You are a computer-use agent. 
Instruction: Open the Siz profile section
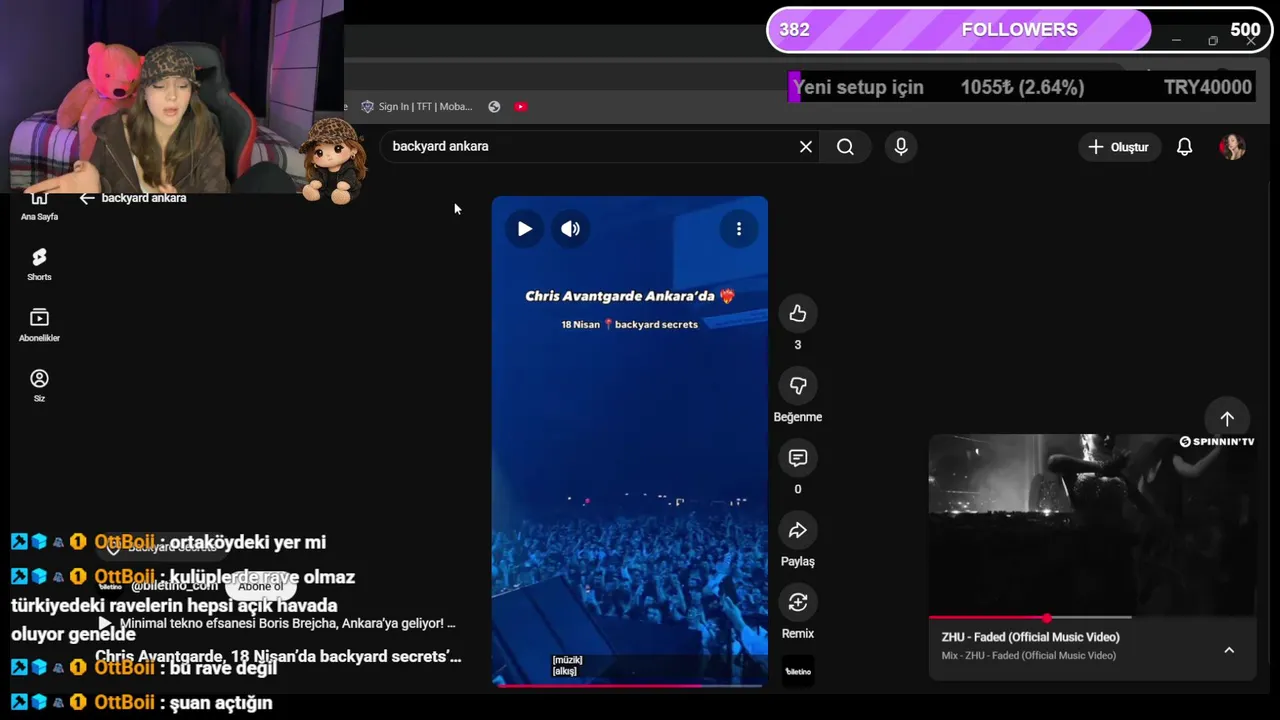tap(39, 385)
